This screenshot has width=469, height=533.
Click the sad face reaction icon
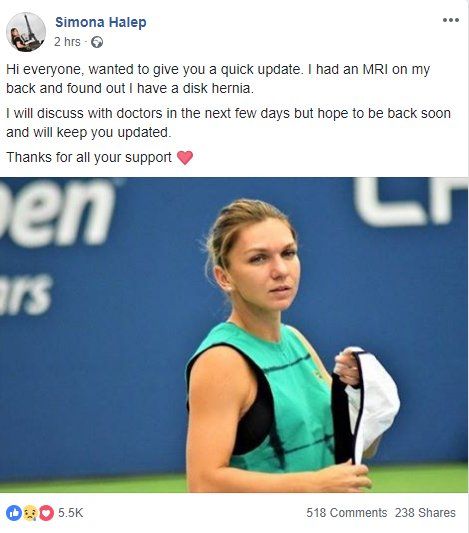(30, 513)
